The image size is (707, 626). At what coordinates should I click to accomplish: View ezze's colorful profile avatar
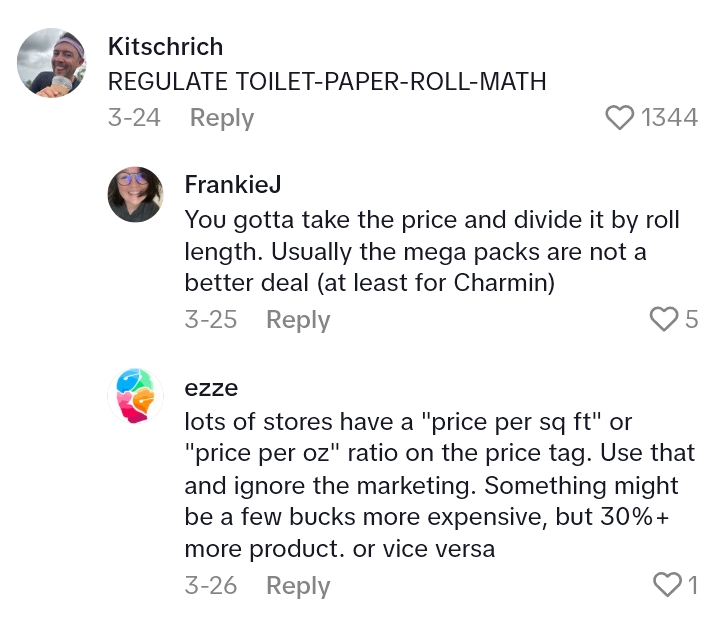pos(135,396)
